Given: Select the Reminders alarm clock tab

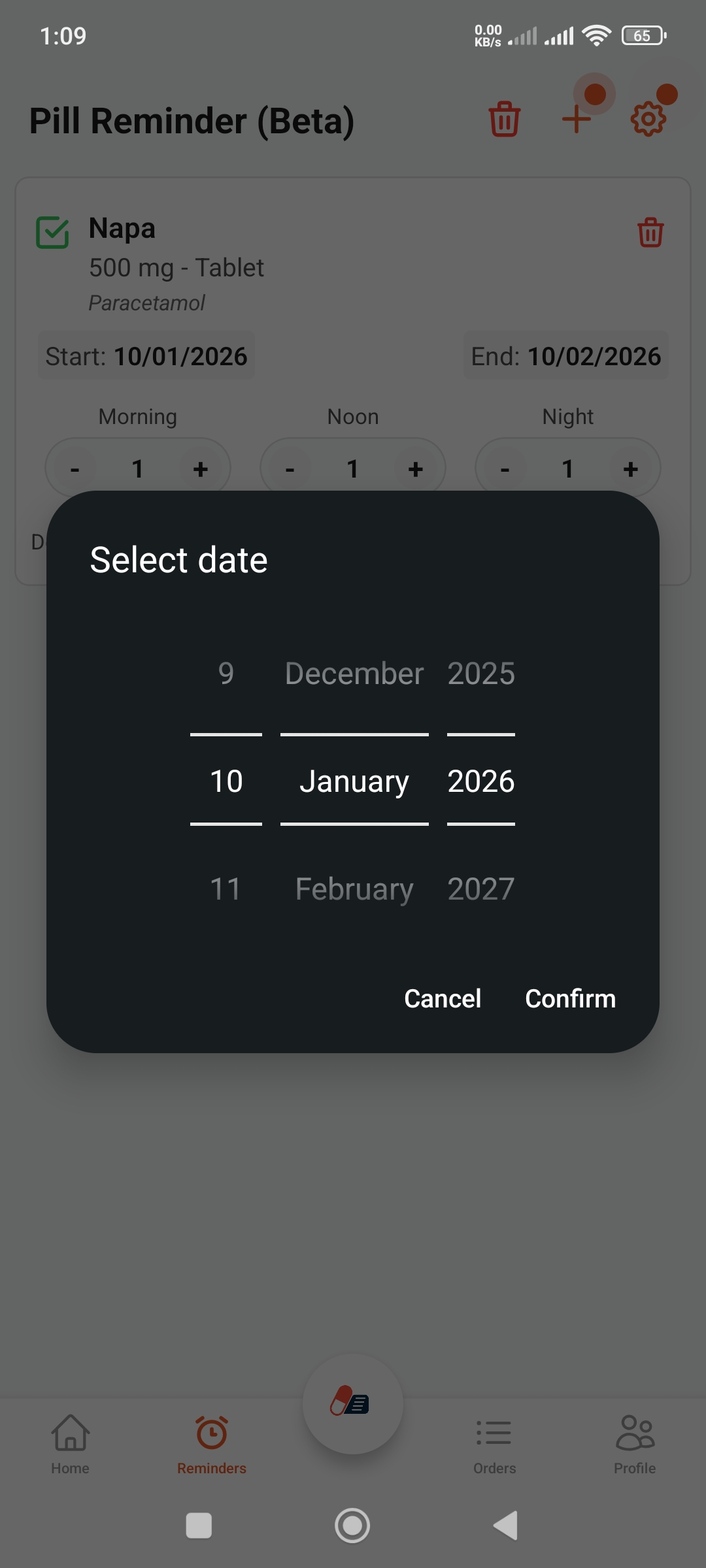Looking at the screenshot, I should [x=212, y=1444].
